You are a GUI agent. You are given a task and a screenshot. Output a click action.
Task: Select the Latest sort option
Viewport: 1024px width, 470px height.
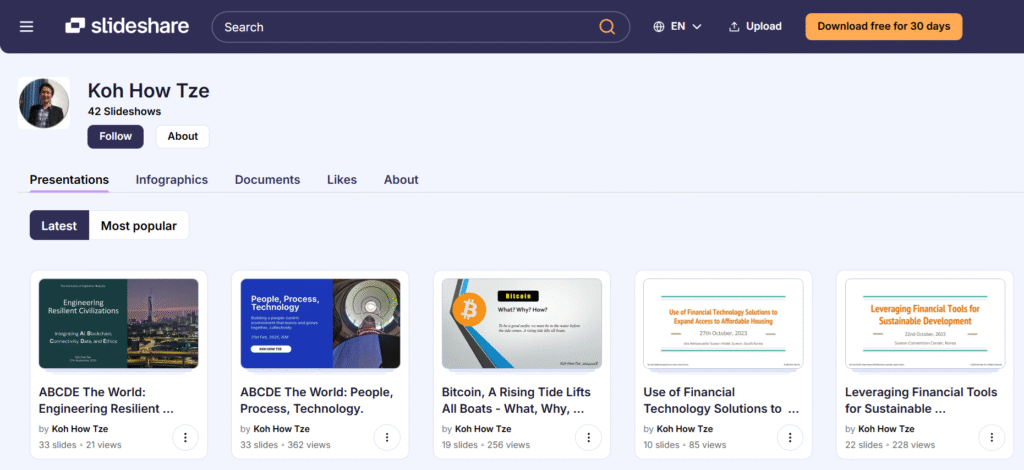pyautogui.click(x=59, y=226)
